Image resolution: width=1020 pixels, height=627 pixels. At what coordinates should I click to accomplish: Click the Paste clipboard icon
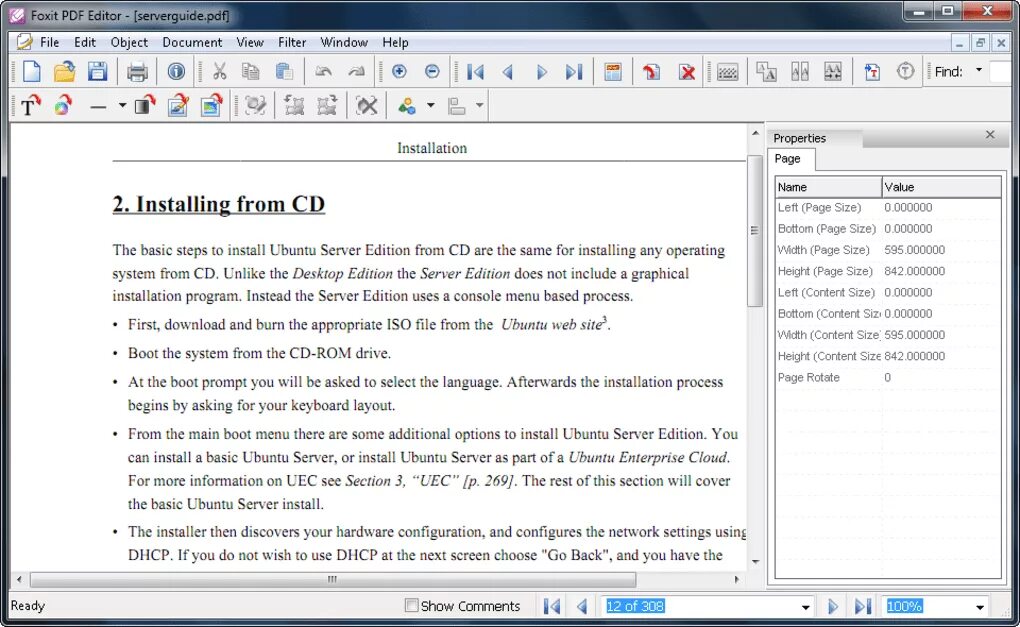284,71
